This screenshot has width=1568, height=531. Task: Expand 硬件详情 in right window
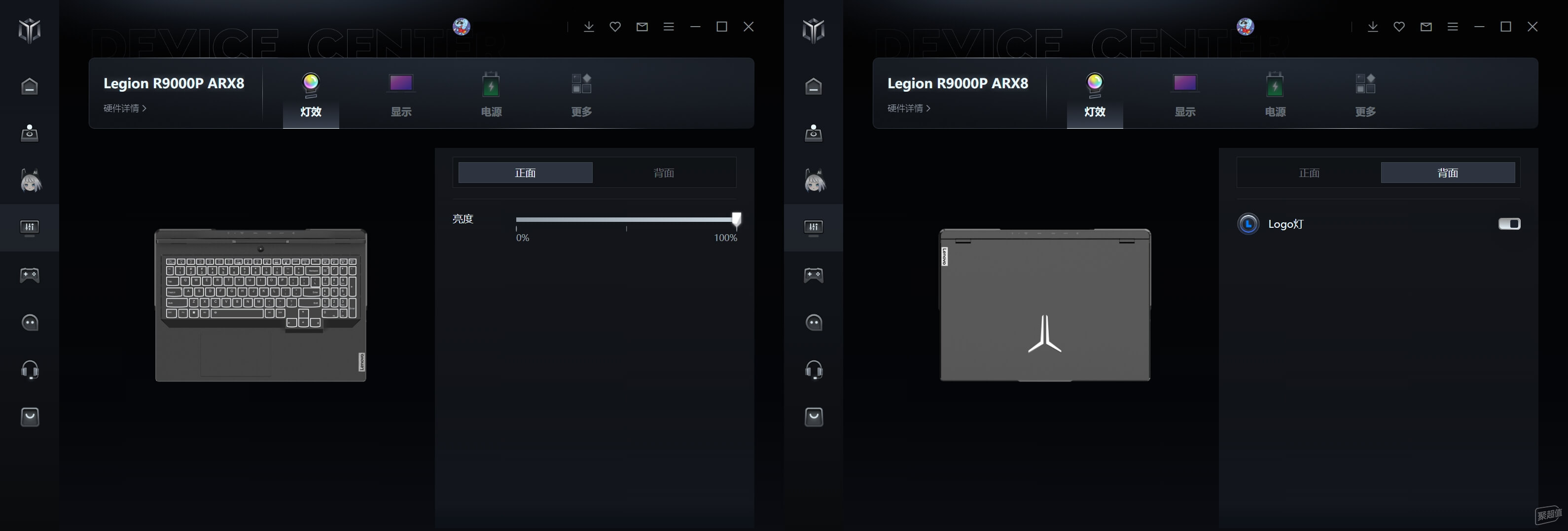pyautogui.click(x=909, y=108)
